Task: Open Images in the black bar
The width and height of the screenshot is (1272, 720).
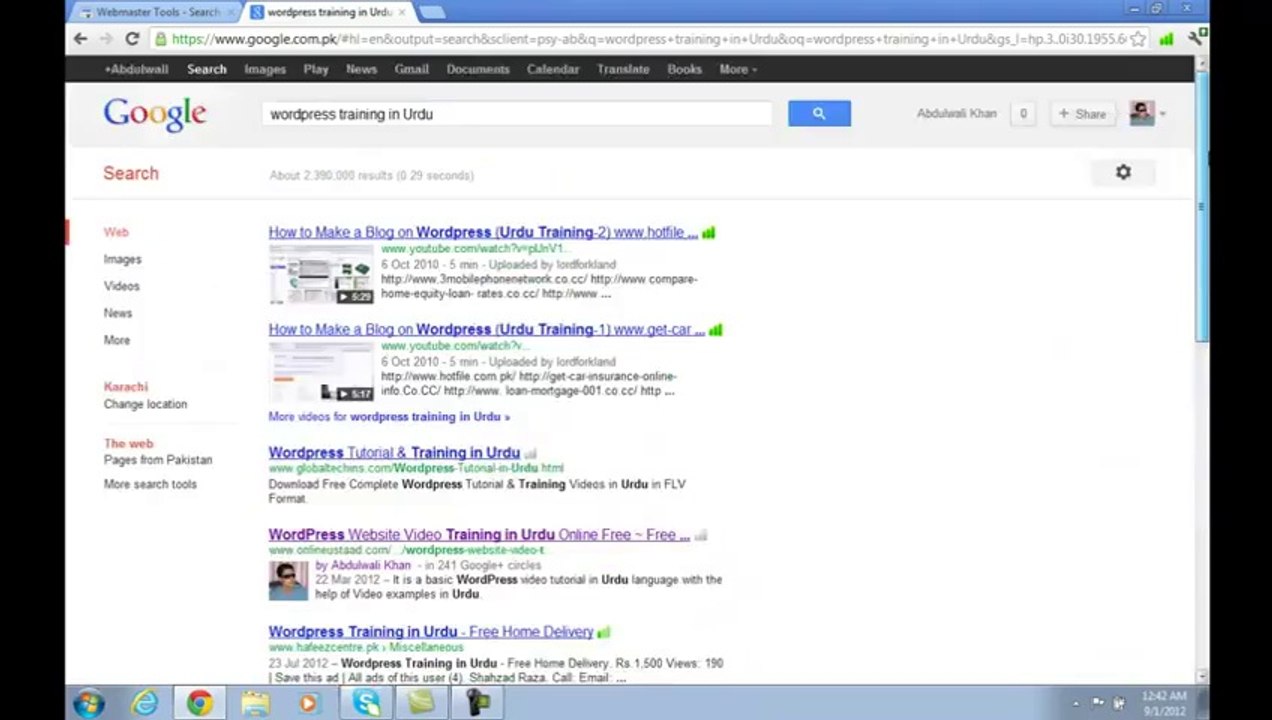Action: tap(265, 69)
